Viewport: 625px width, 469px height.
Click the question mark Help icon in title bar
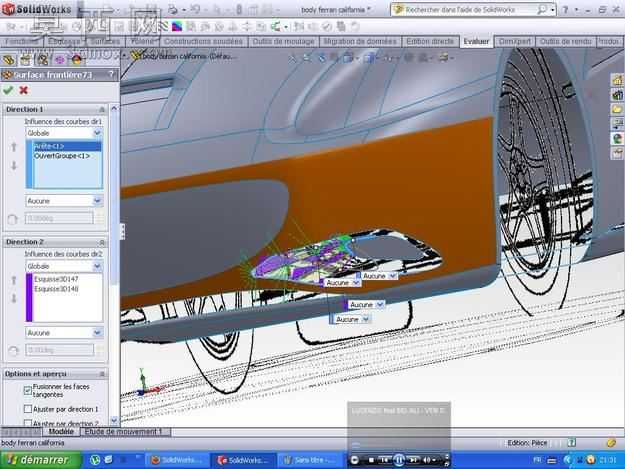click(x=565, y=10)
